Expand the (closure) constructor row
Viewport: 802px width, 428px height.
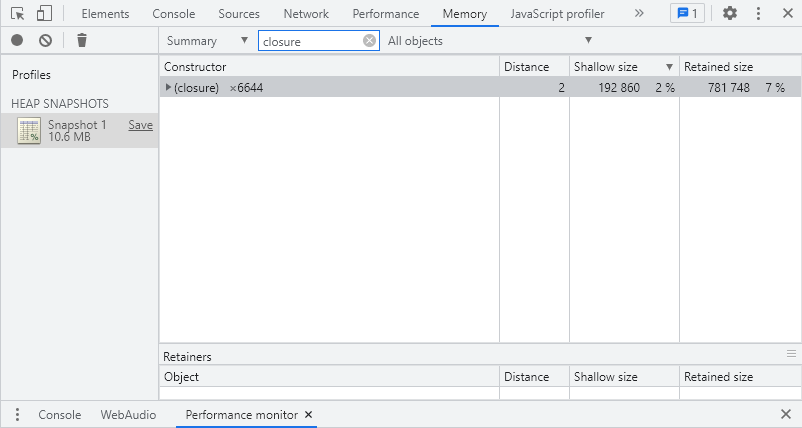click(x=168, y=88)
